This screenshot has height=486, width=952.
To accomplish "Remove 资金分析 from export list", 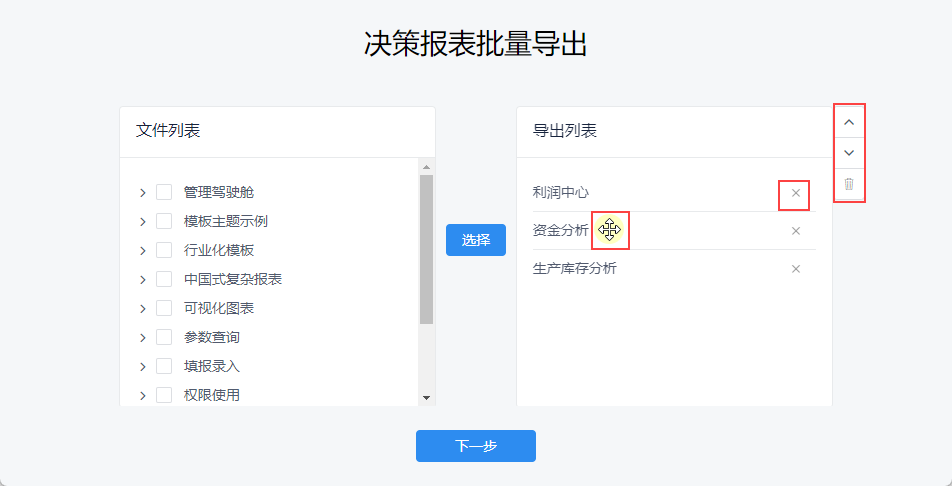I will 796,231.
